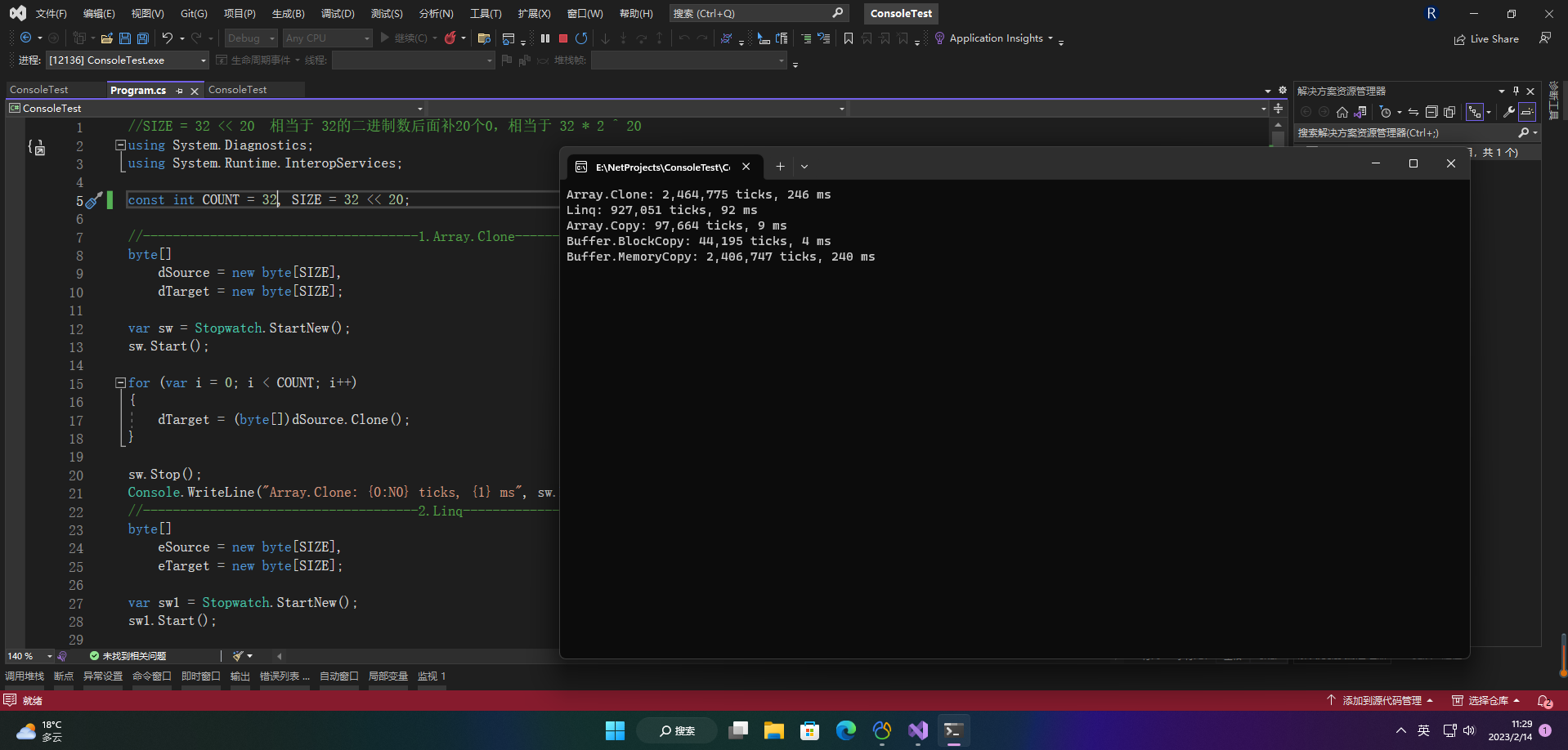Open the 调试(D) menu

338,14
